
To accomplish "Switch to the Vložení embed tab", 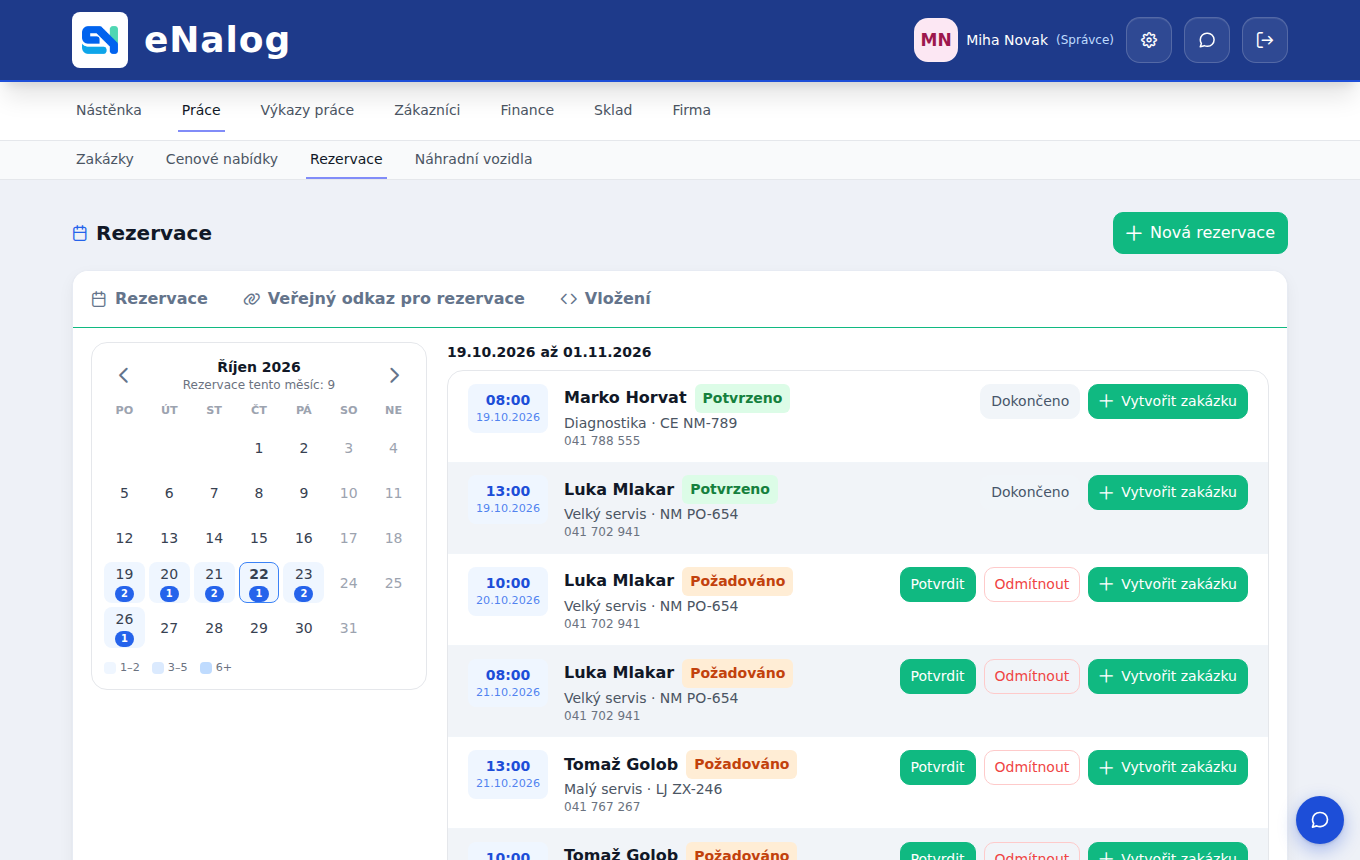I will (606, 299).
